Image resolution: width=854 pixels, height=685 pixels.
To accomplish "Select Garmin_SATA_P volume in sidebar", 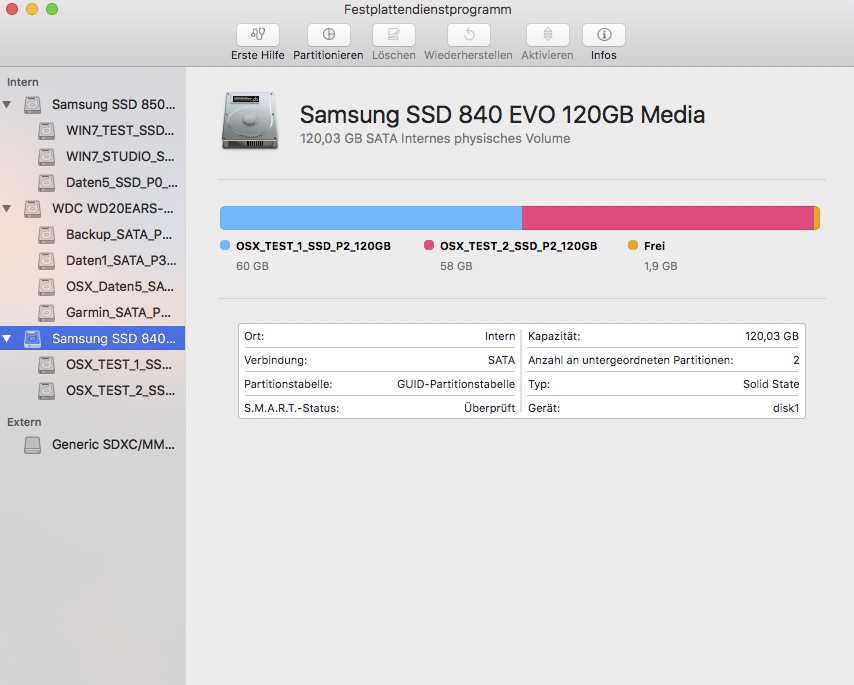I will 93,313.
